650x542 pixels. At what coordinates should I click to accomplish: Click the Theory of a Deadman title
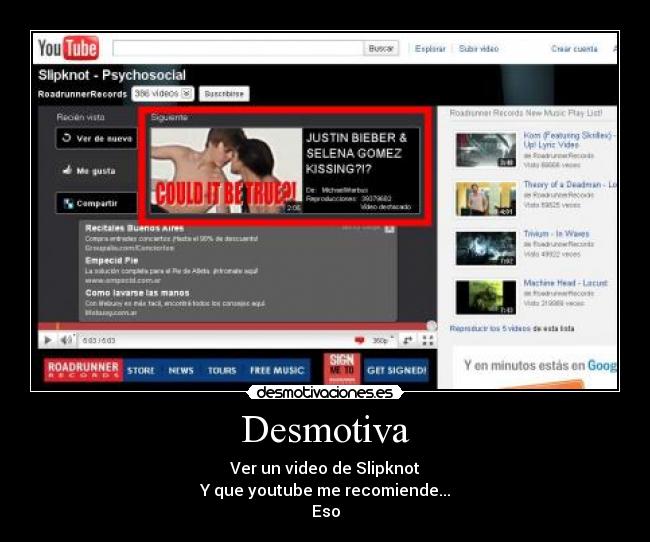(x=570, y=185)
